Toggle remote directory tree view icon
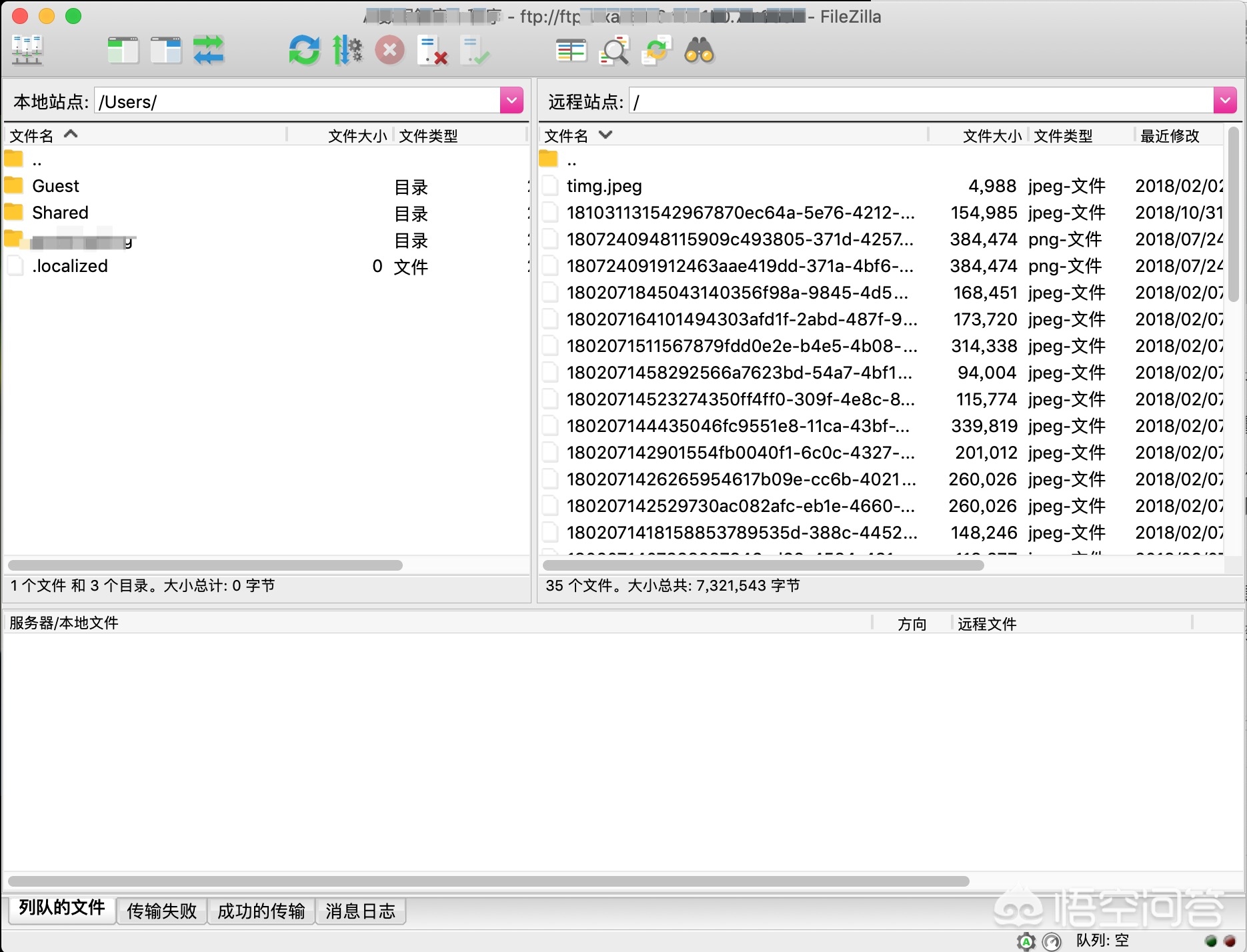Image resolution: width=1247 pixels, height=952 pixels. (x=166, y=51)
